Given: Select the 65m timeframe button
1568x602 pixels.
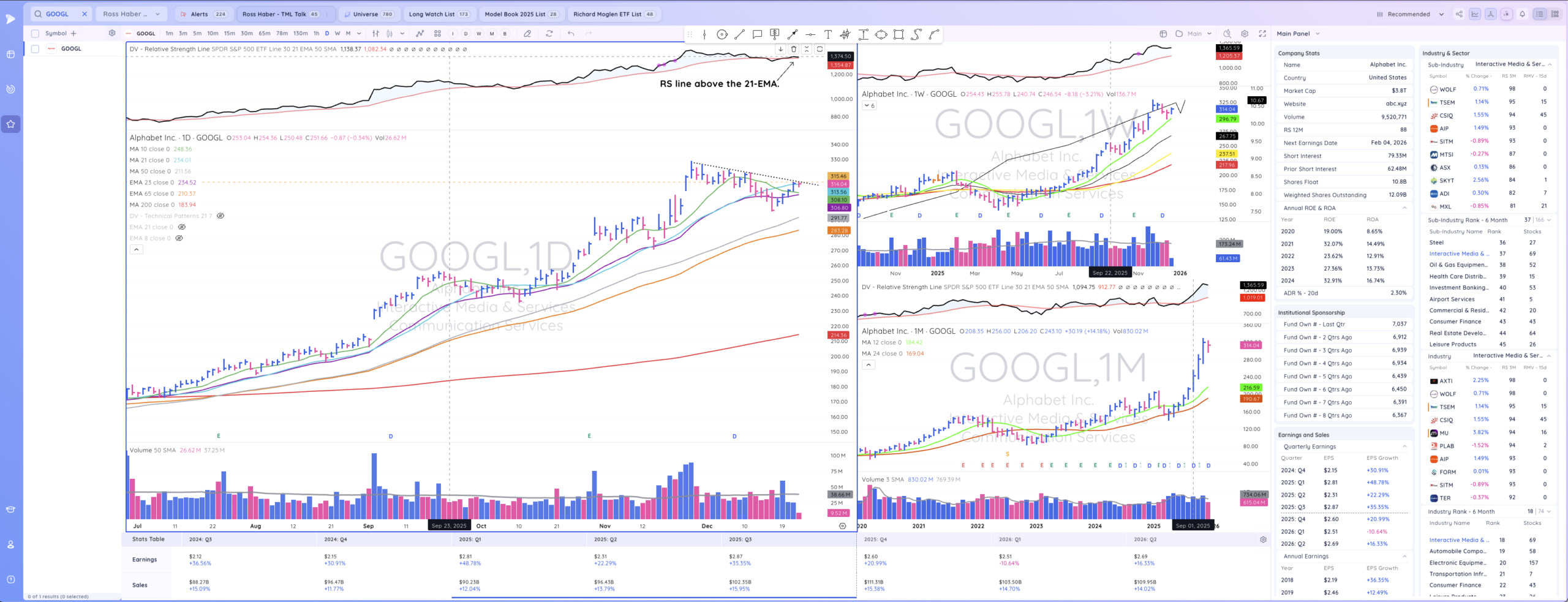Looking at the screenshot, I should click(264, 34).
